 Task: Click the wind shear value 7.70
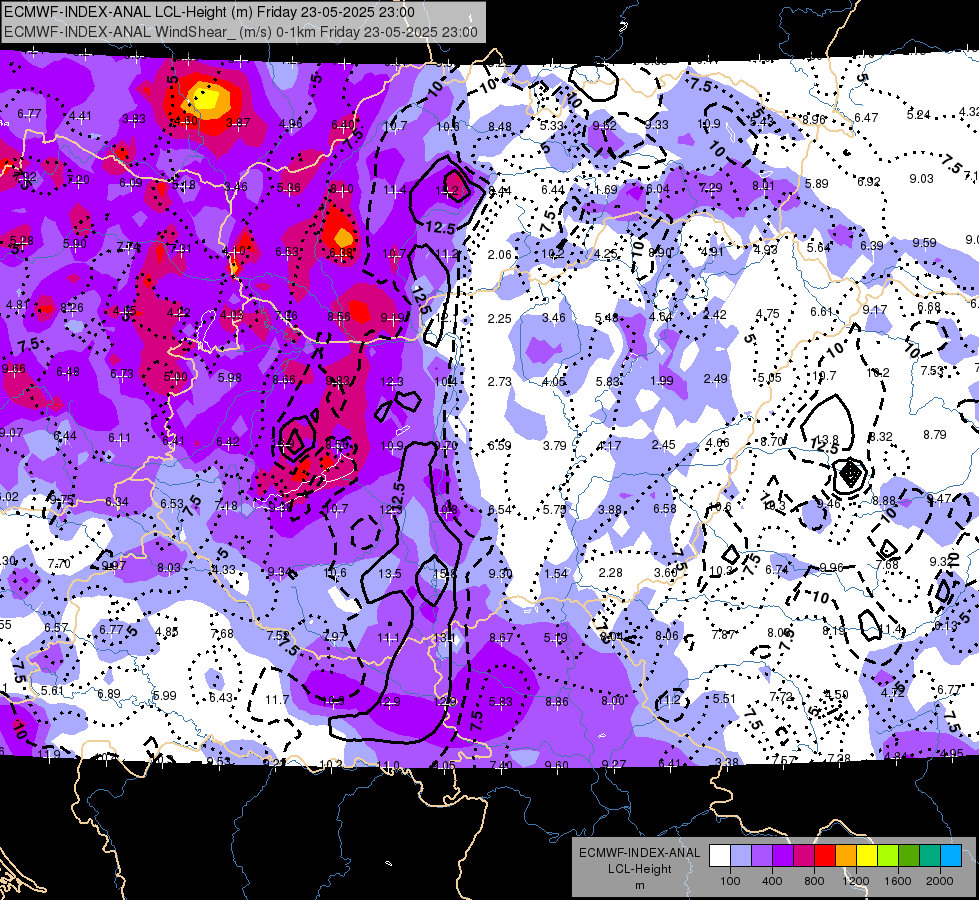pyautogui.click(x=59, y=564)
